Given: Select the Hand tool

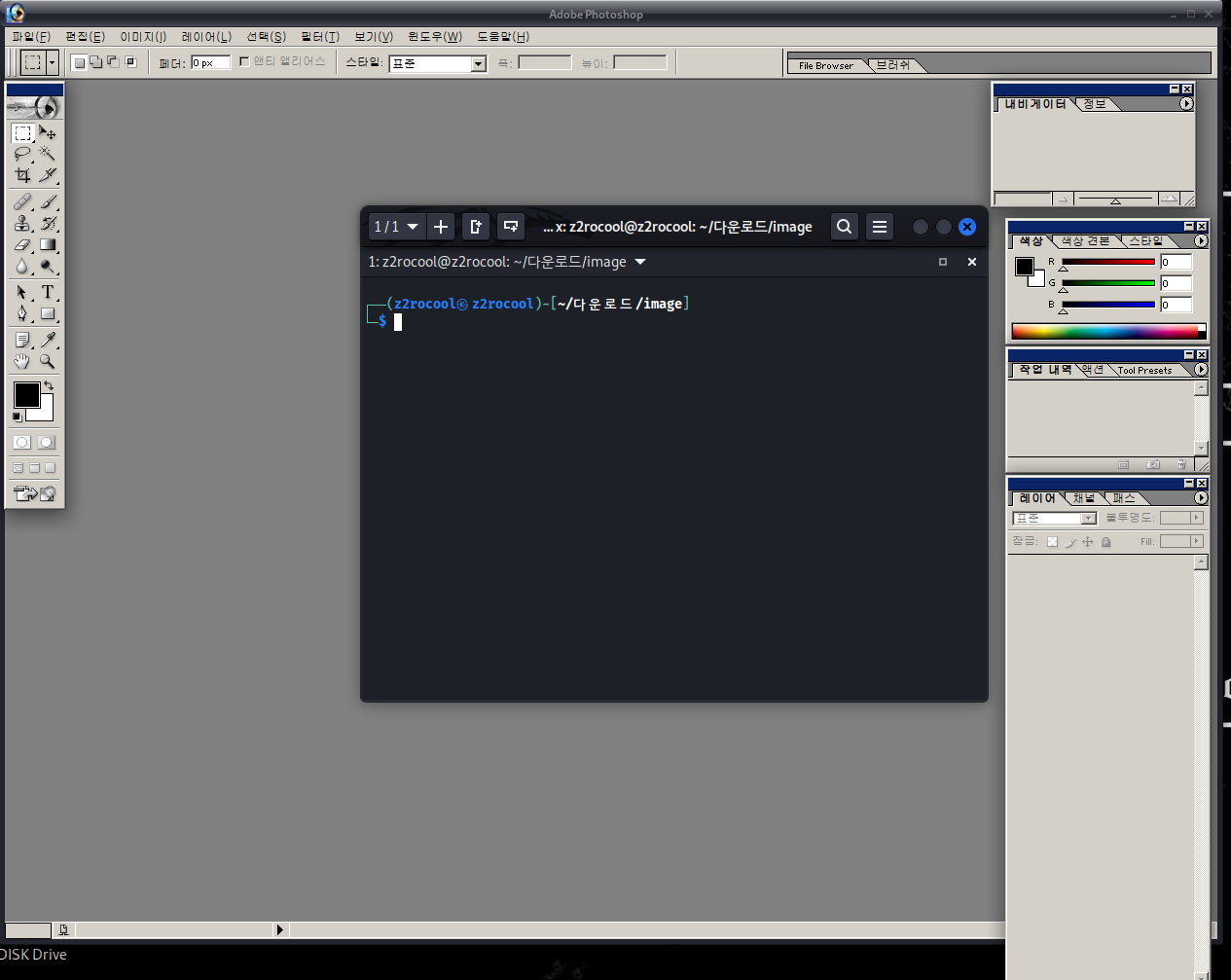Looking at the screenshot, I should point(22,361).
